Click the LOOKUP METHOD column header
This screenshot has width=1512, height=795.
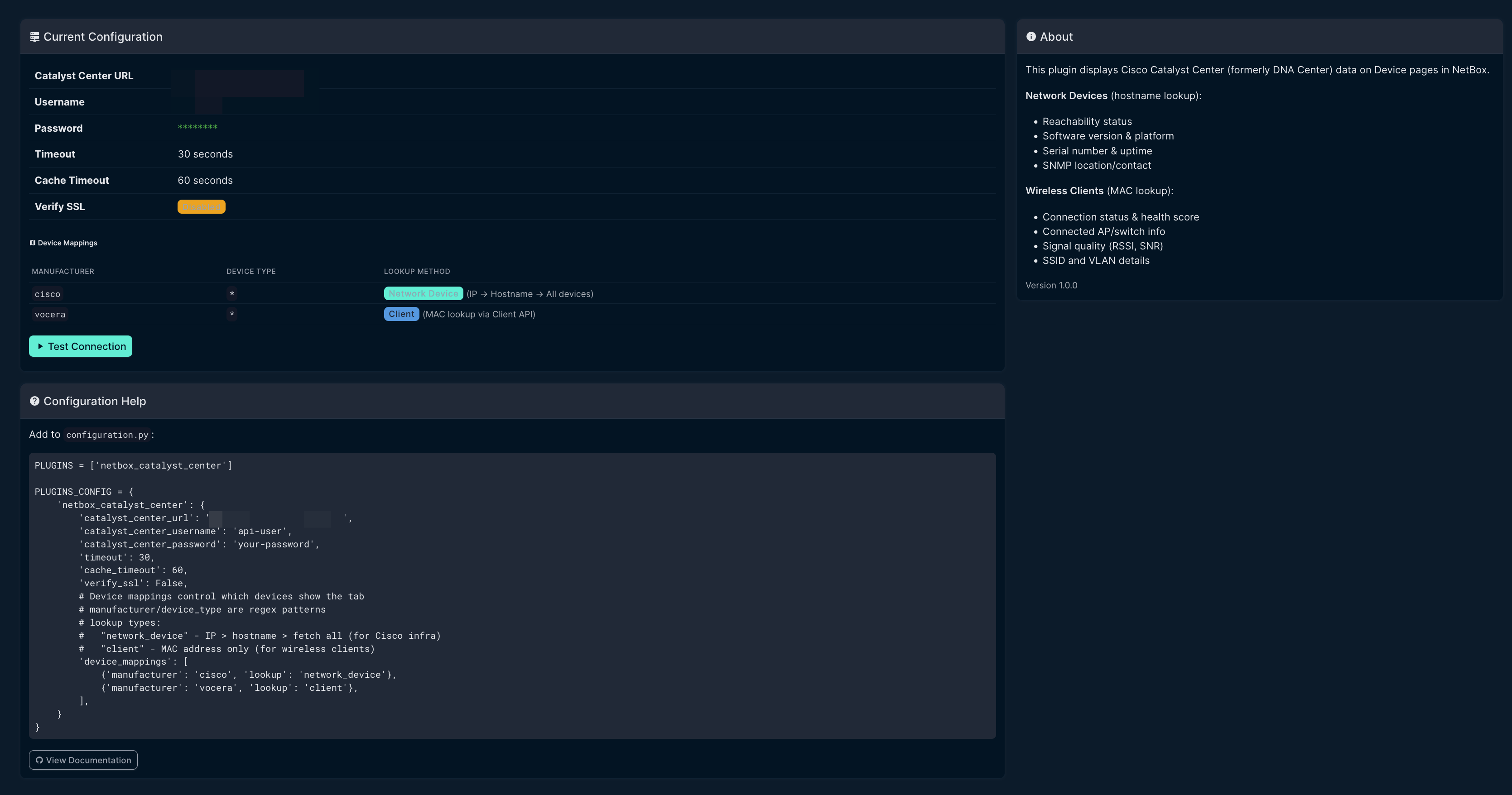[417, 271]
